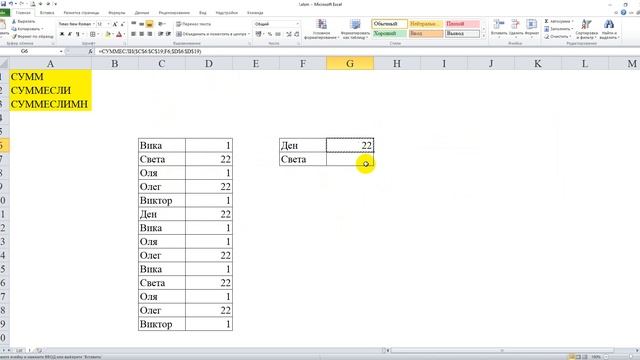Open Автосумма dropdown
Viewport: 640px width, 360px height.
click(559, 21)
